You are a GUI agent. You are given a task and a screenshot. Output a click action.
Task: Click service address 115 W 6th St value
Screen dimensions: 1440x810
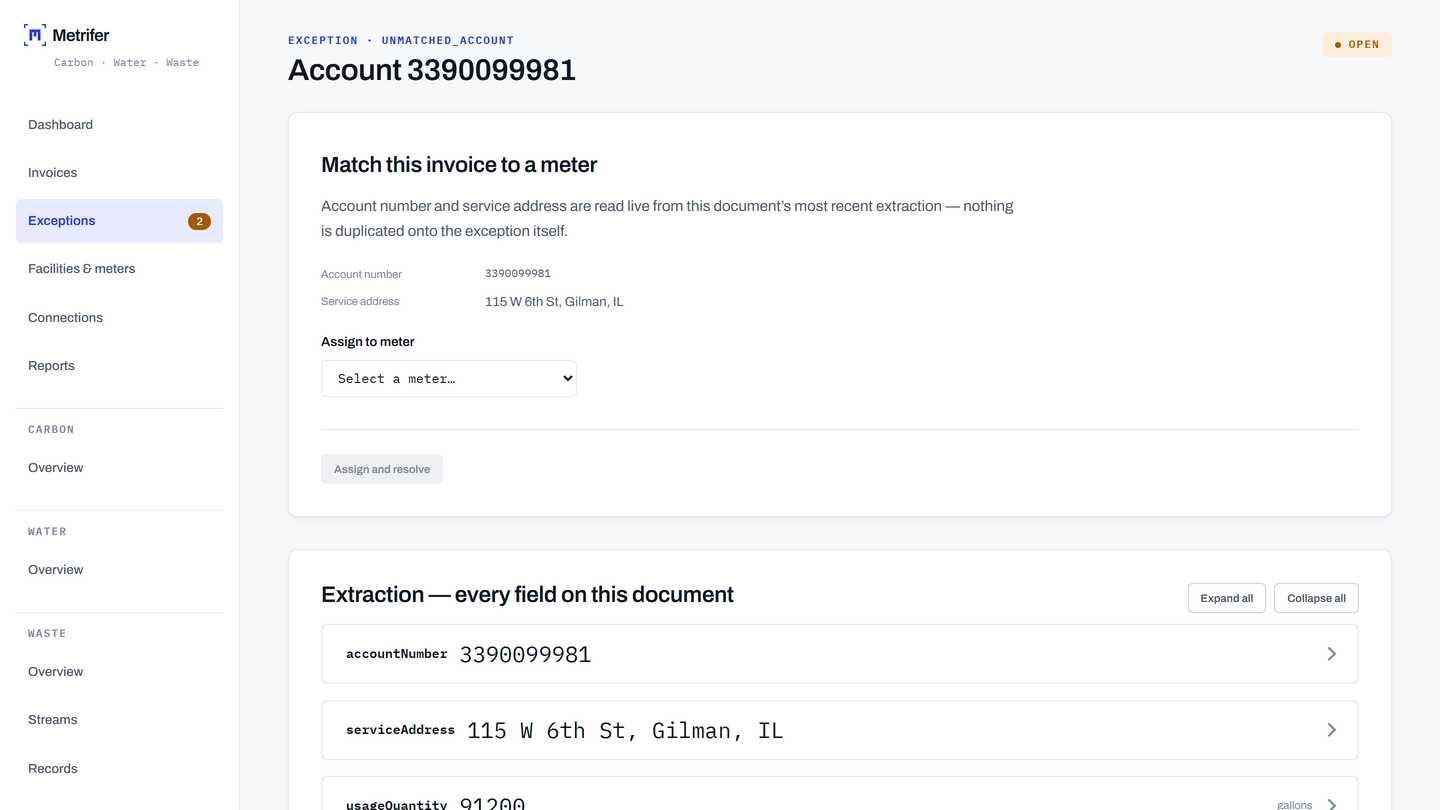554,302
